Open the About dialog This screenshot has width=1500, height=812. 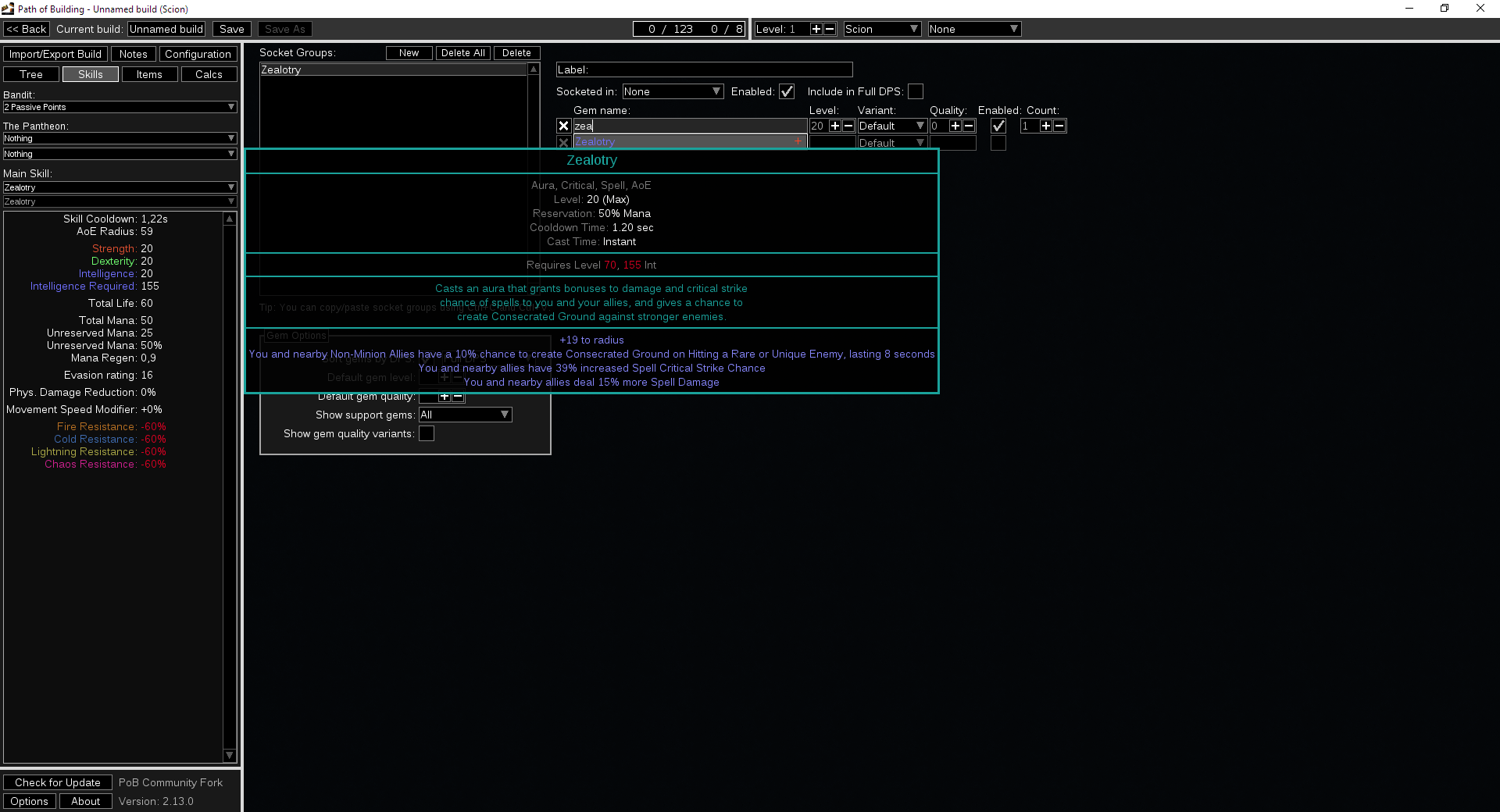coord(86,801)
